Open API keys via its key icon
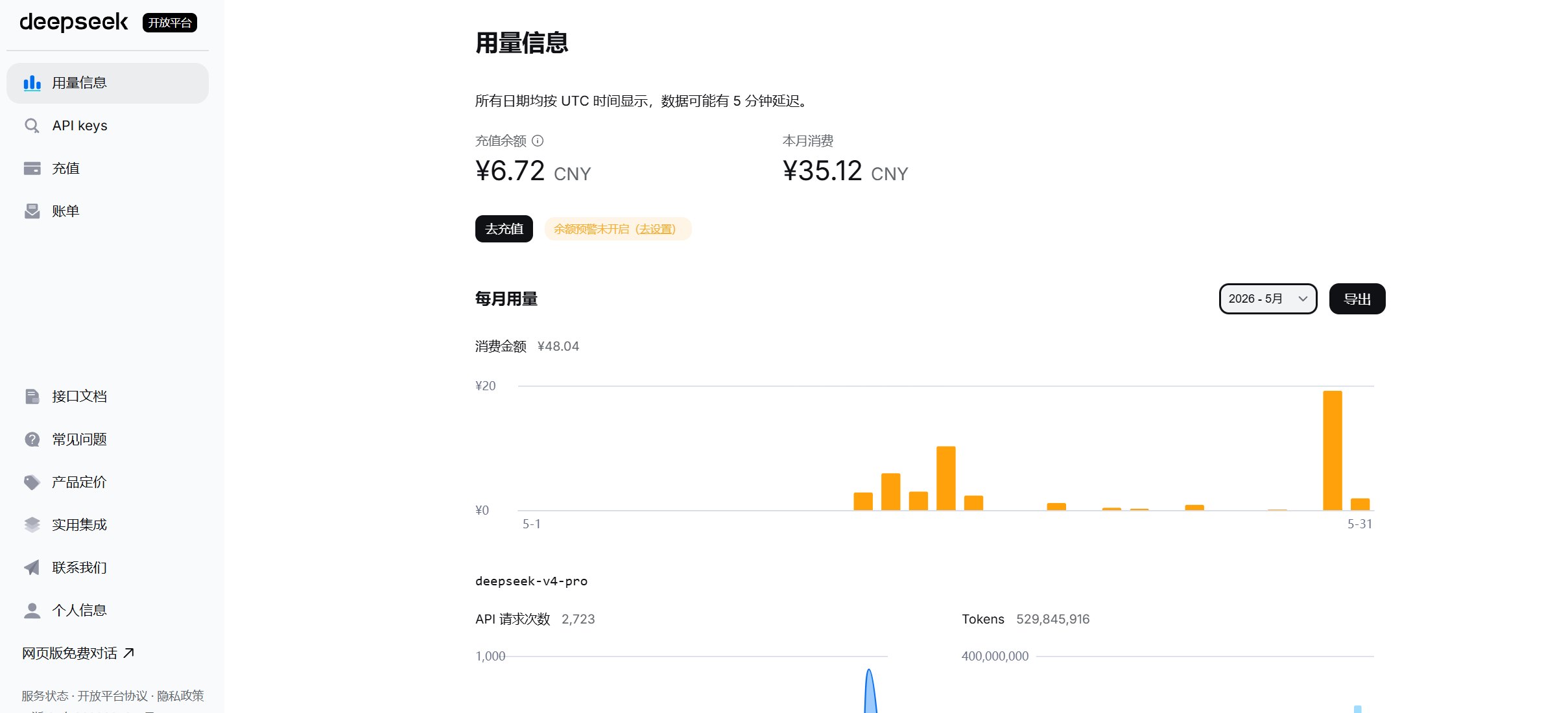1568x713 pixels. [32, 126]
